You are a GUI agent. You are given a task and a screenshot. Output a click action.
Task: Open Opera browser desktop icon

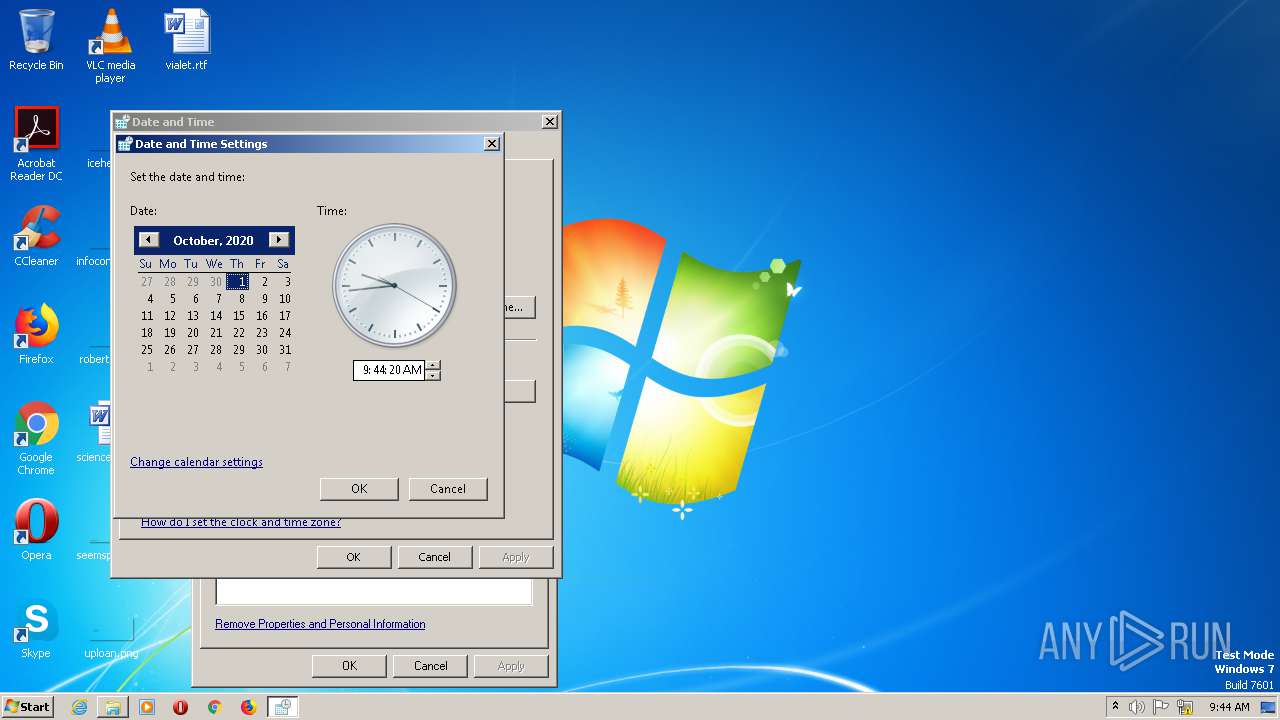pos(36,530)
